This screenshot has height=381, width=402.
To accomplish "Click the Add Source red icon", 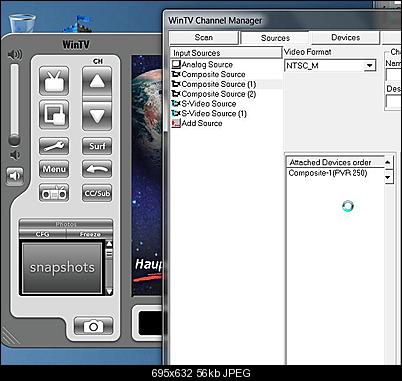I will (x=176, y=123).
